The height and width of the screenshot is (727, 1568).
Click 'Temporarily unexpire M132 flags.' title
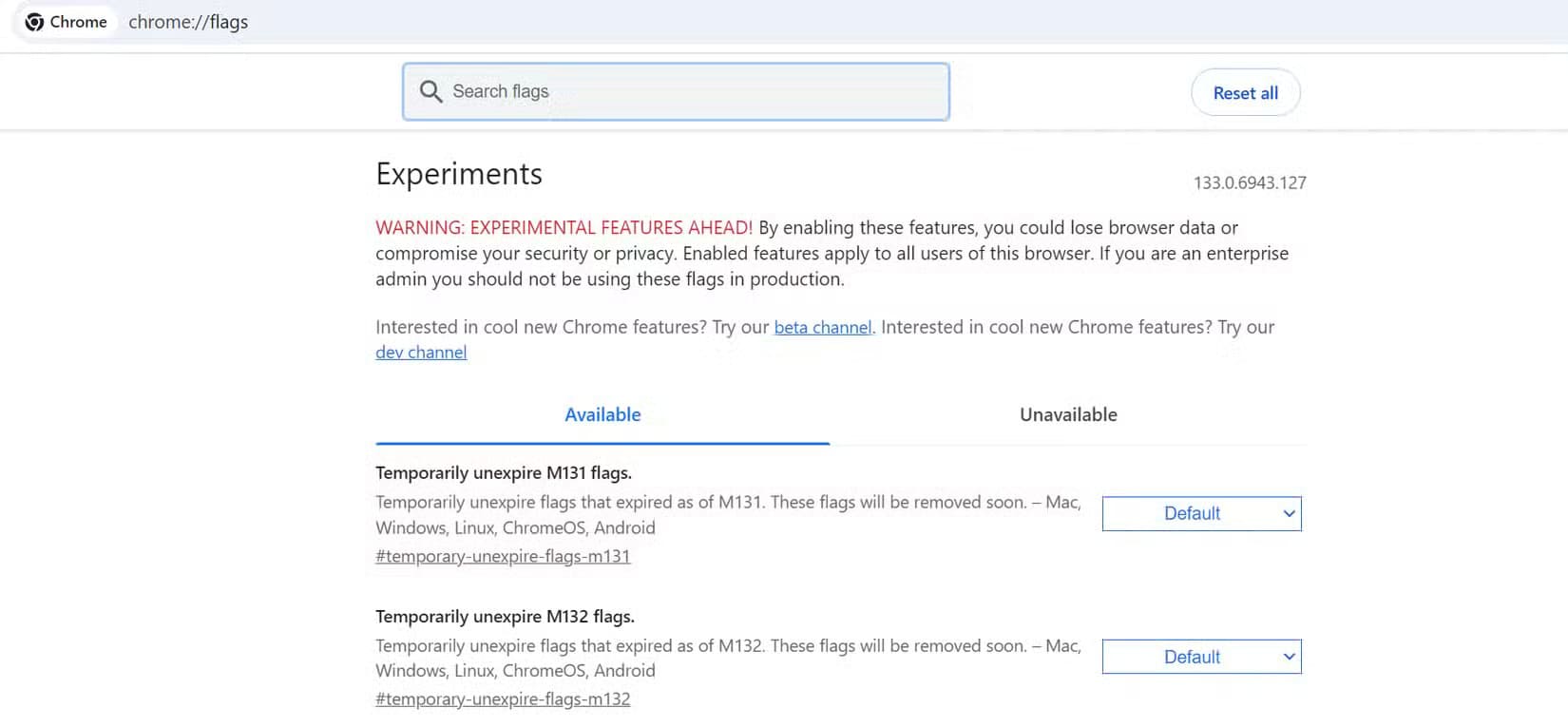click(x=505, y=616)
